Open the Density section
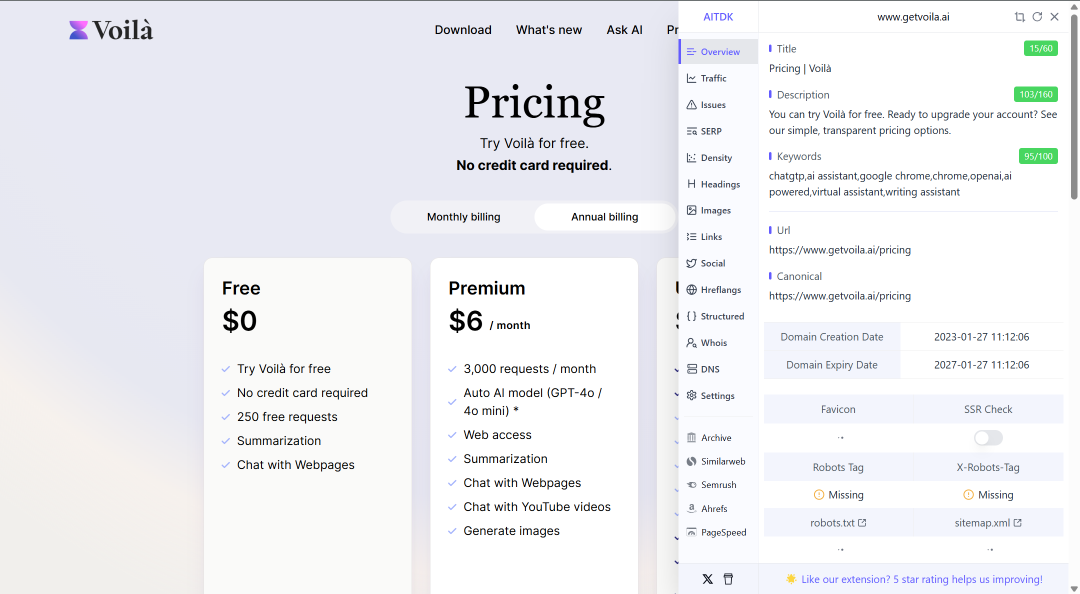This screenshot has height=594, width=1080. [x=718, y=158]
